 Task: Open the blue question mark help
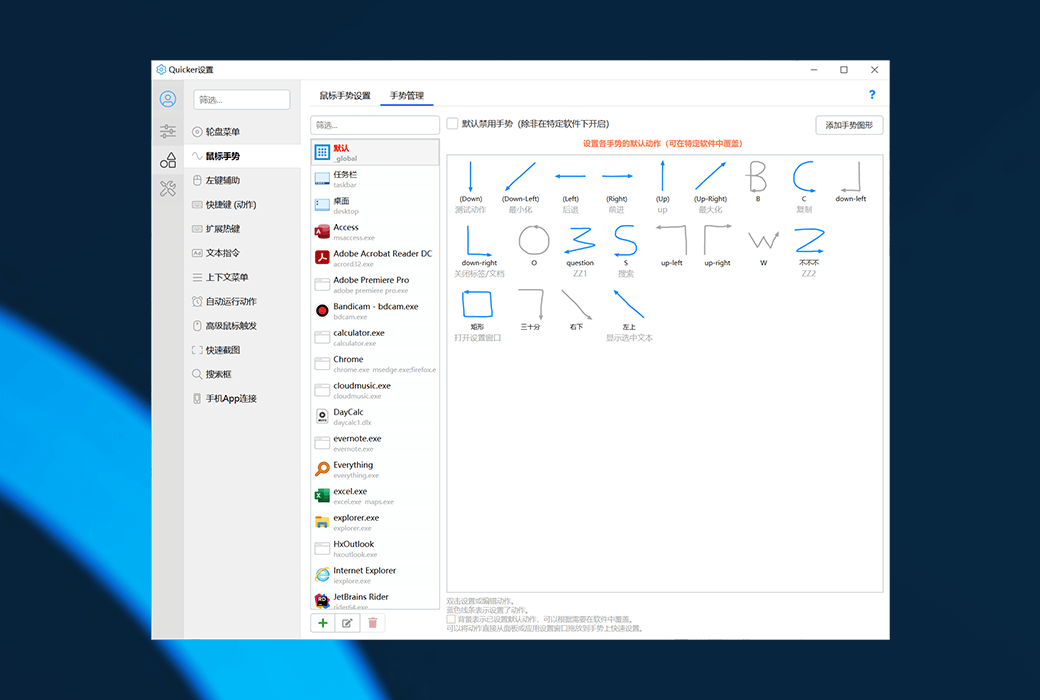[872, 95]
